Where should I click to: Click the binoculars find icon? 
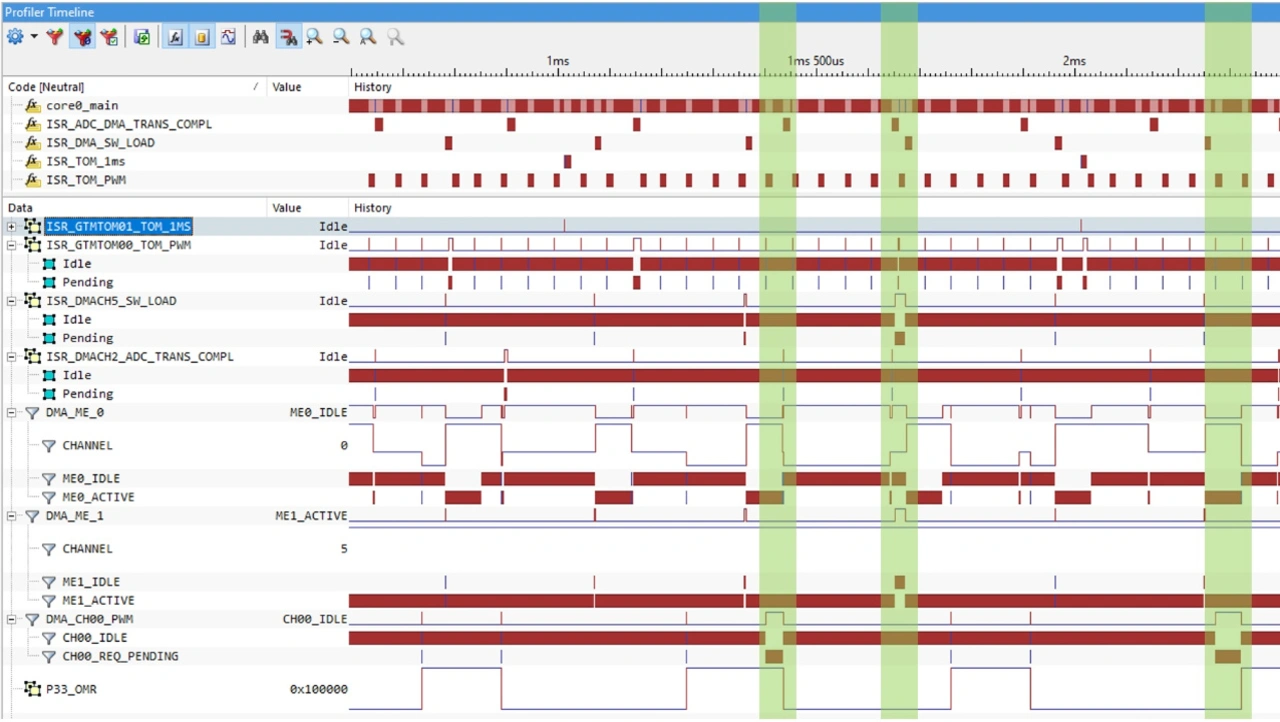260,37
